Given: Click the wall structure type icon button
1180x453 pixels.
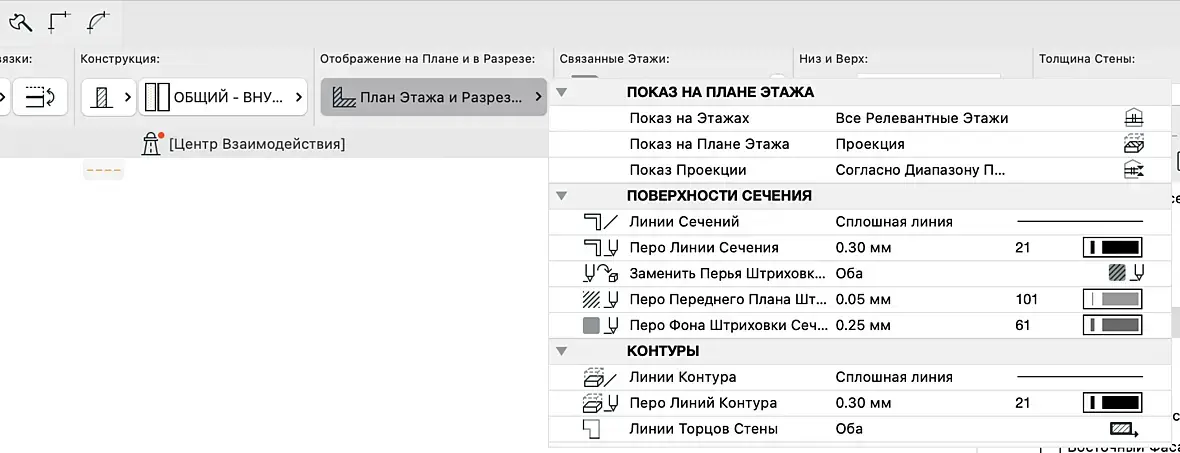Looking at the screenshot, I should coord(108,97).
